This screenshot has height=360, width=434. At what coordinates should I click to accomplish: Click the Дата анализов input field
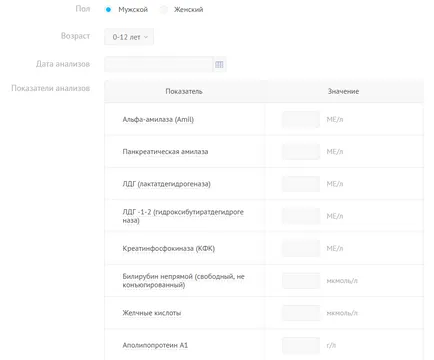[x=158, y=64]
